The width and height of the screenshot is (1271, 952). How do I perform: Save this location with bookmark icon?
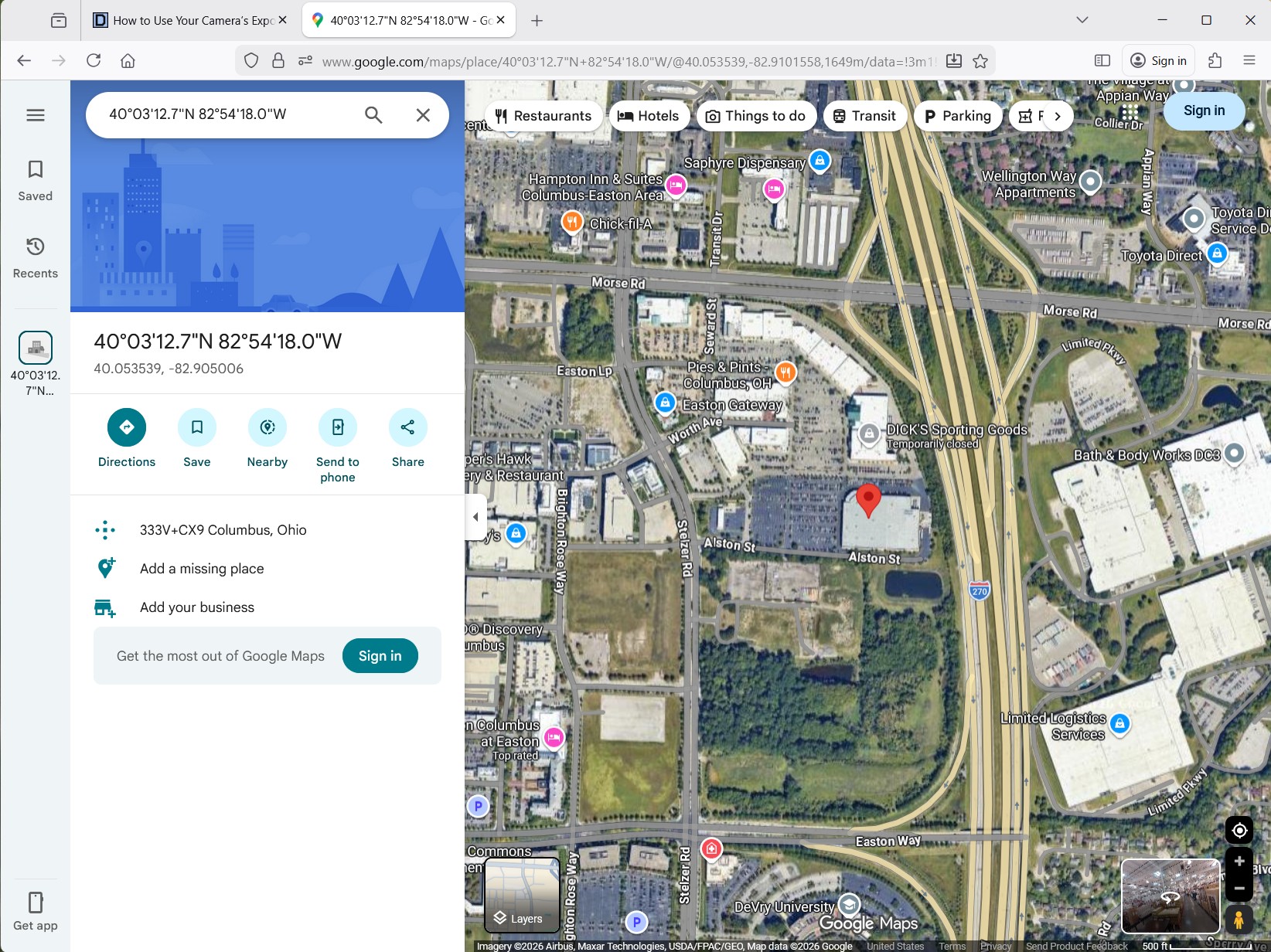[x=197, y=427]
